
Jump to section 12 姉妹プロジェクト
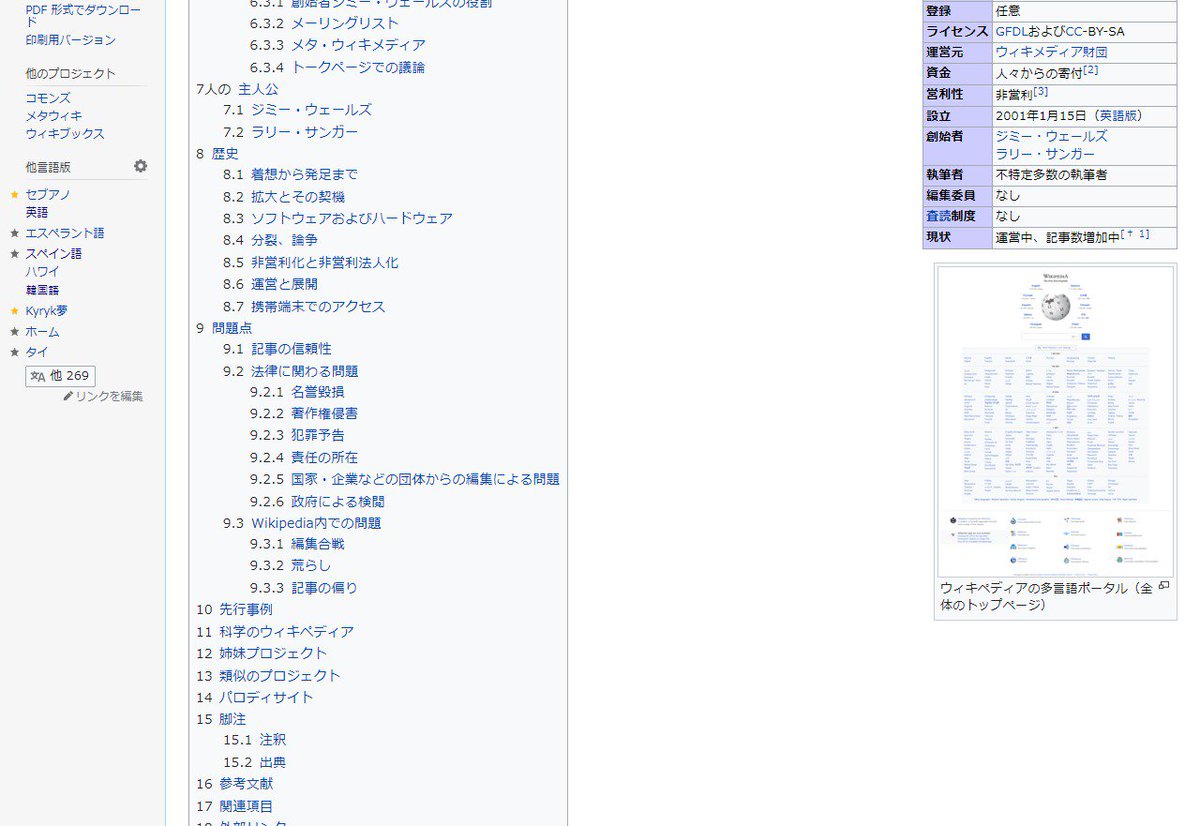pyautogui.click(x=262, y=653)
